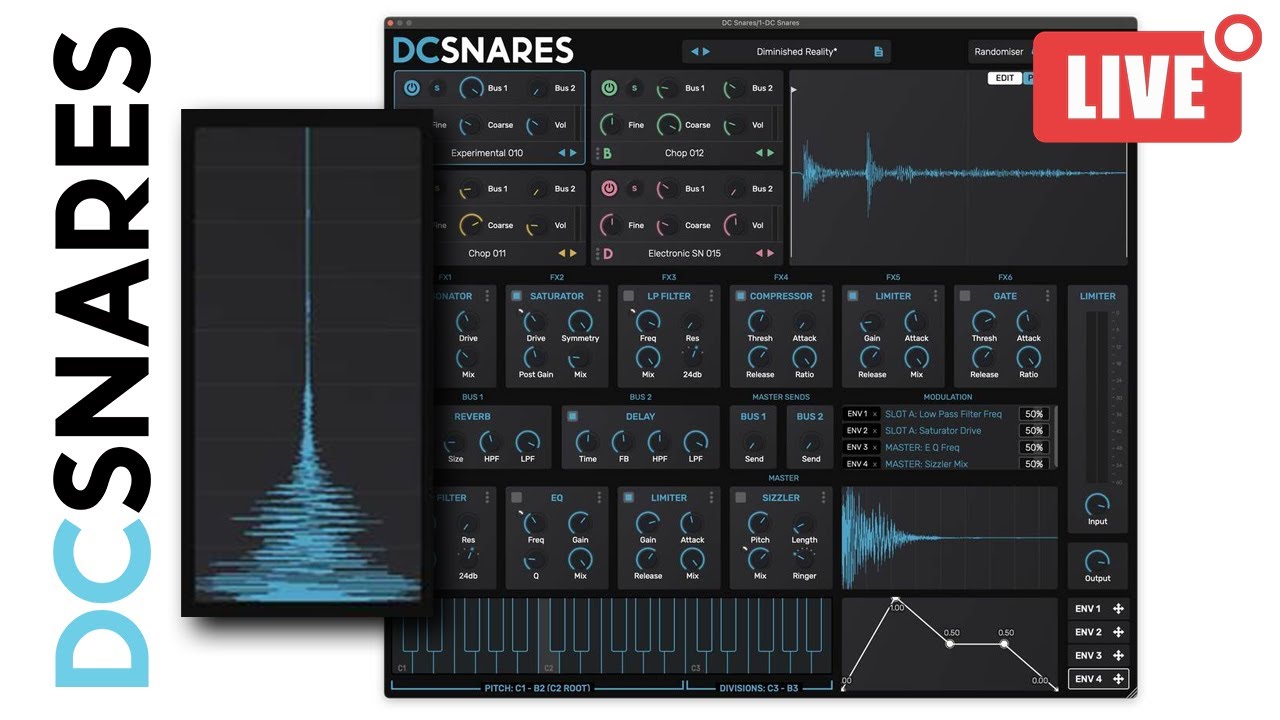Go to previous preset with left arrow
Screen dimensions: 1280x720
[695, 51]
